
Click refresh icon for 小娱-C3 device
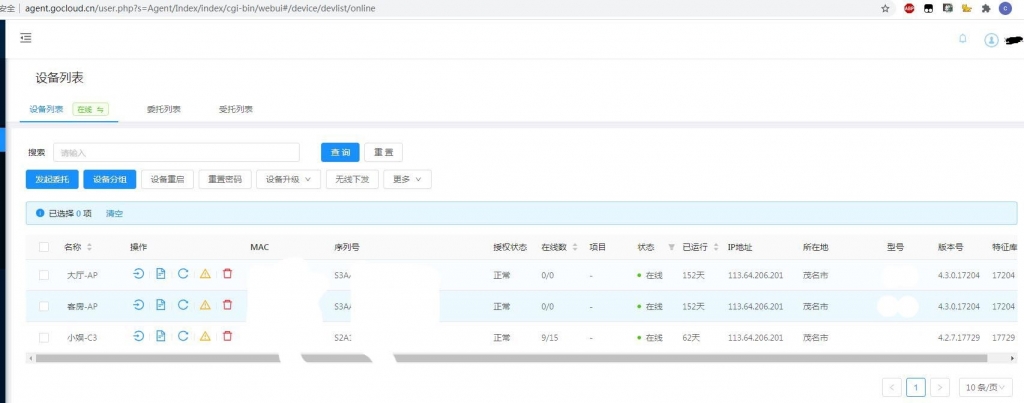point(183,336)
